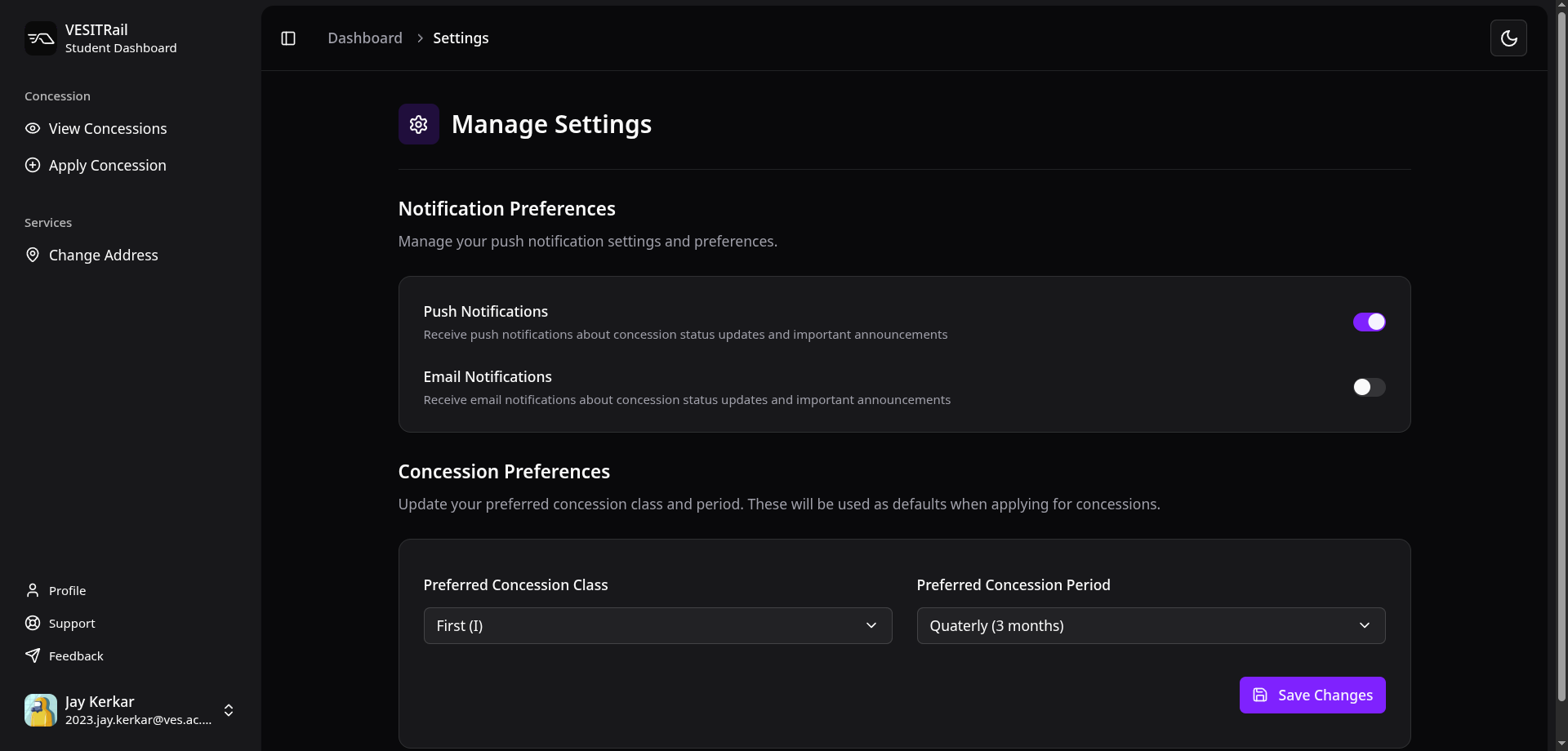
Task: Click the Apply Concession plus icon
Action: click(x=33, y=165)
